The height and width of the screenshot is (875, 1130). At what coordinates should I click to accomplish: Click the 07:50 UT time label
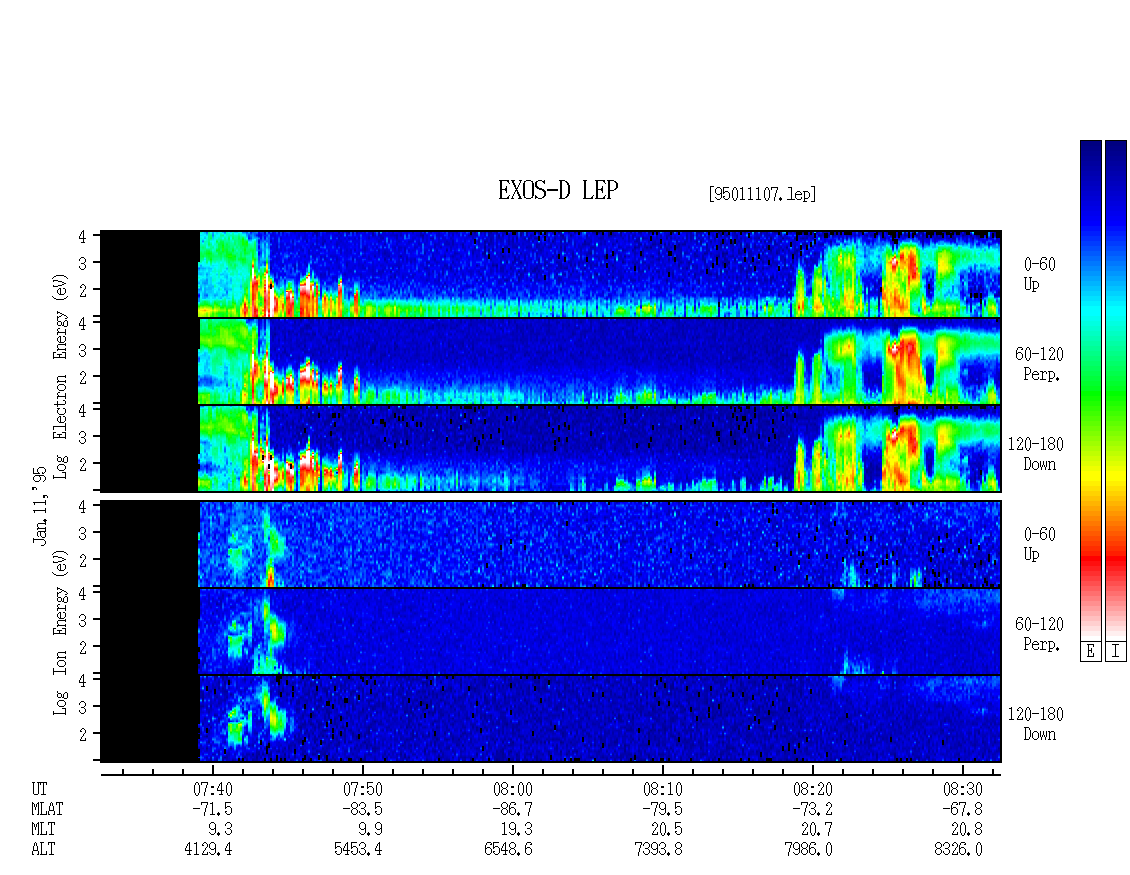(x=362, y=789)
